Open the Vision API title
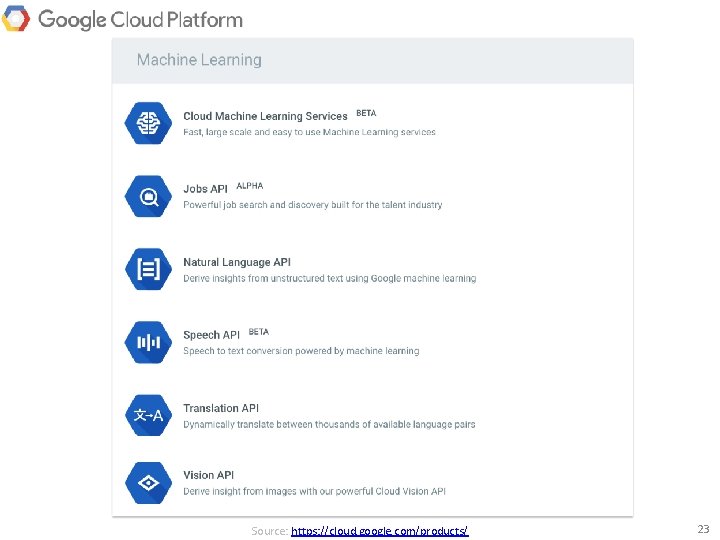Image resolution: width=720 pixels, height=540 pixels. click(208, 475)
